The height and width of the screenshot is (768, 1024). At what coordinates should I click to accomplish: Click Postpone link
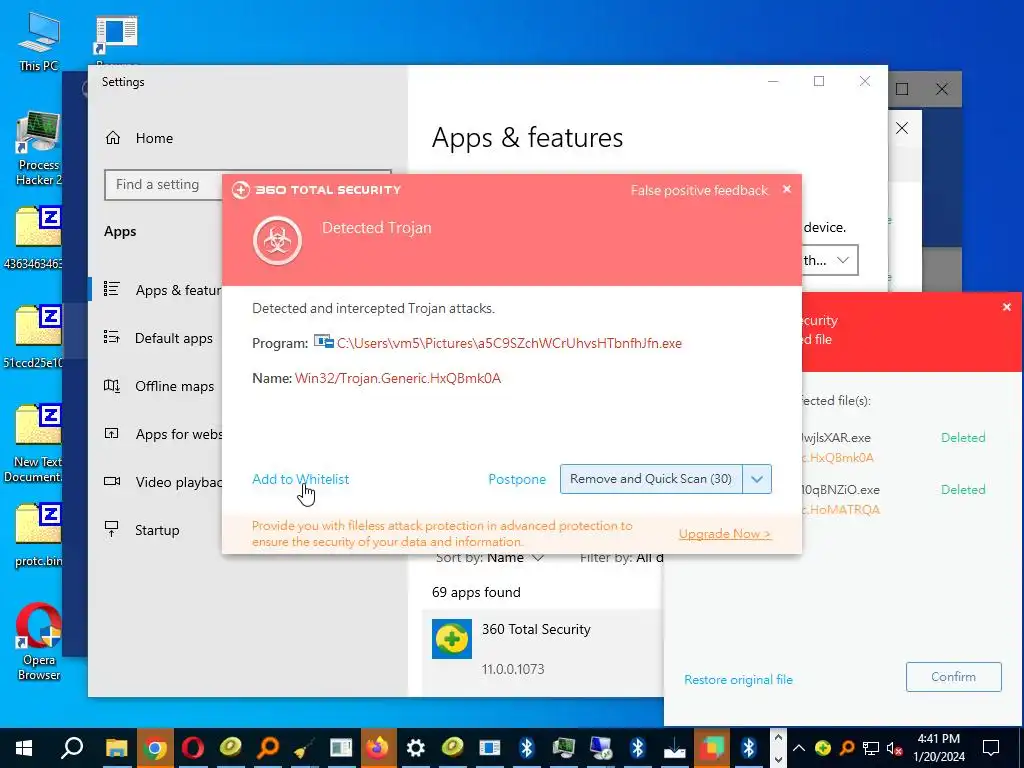click(x=517, y=479)
